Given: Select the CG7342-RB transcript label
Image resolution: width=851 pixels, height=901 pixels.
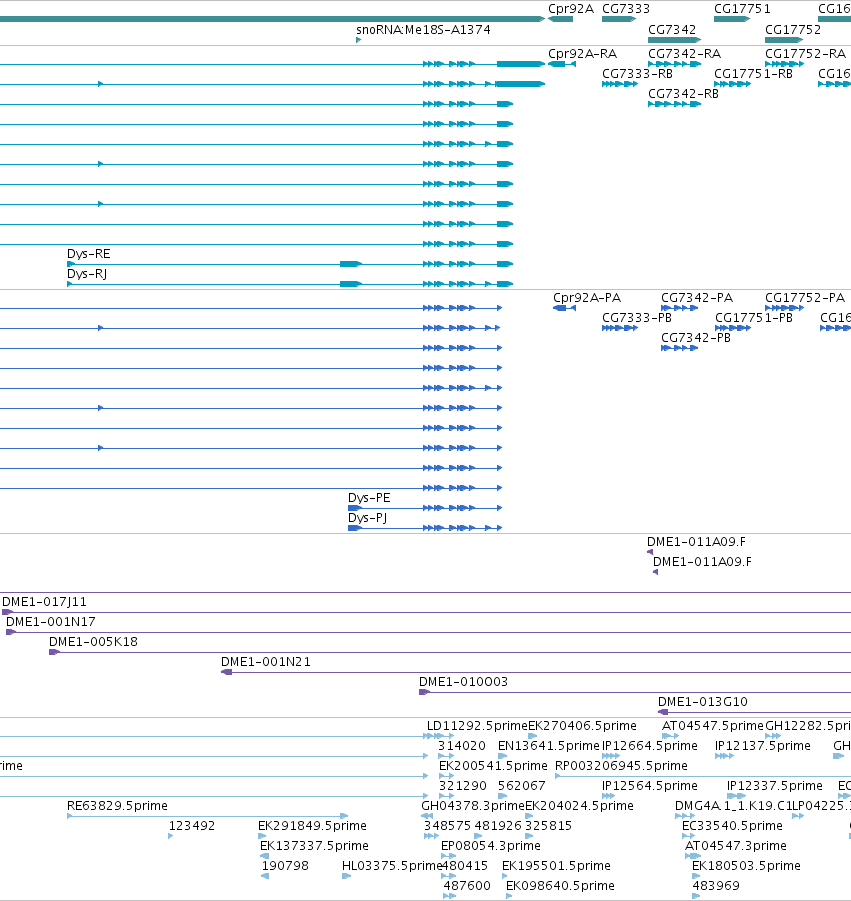Looking at the screenshot, I should coord(683,94).
